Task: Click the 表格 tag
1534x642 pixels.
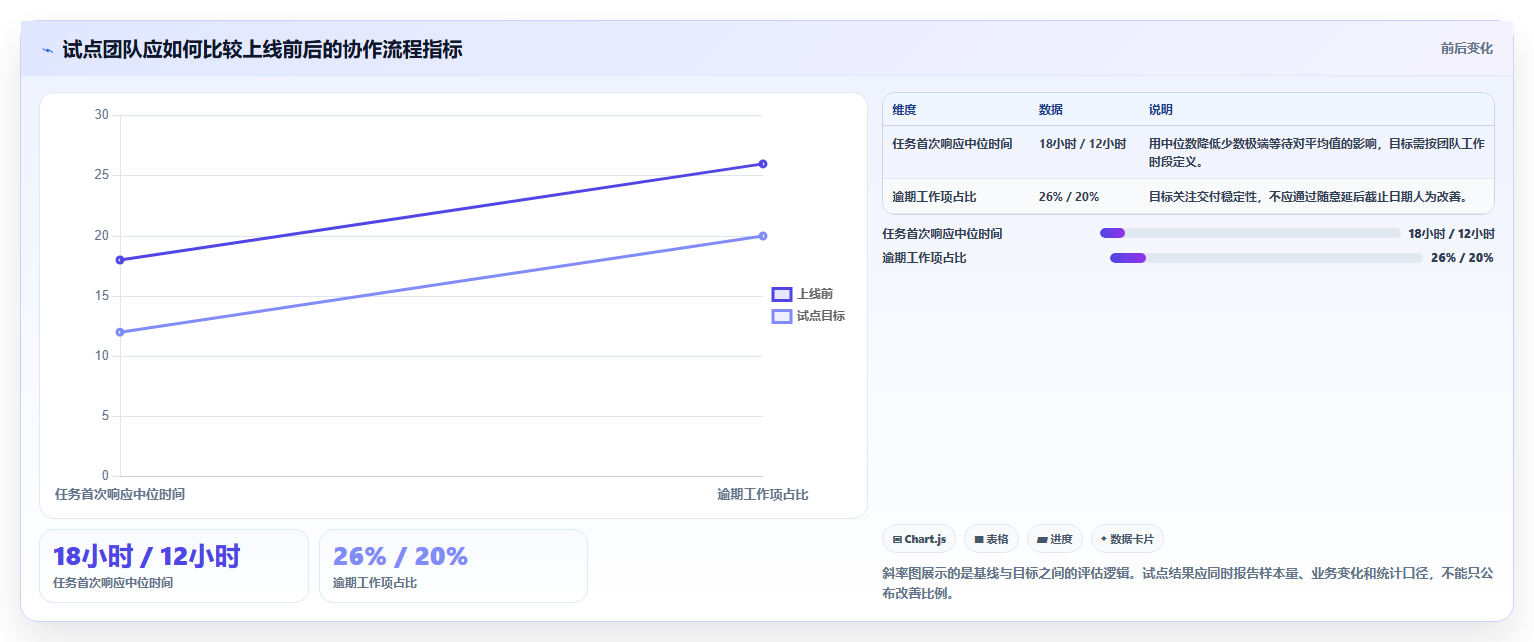Action: pyautogui.click(x=991, y=539)
